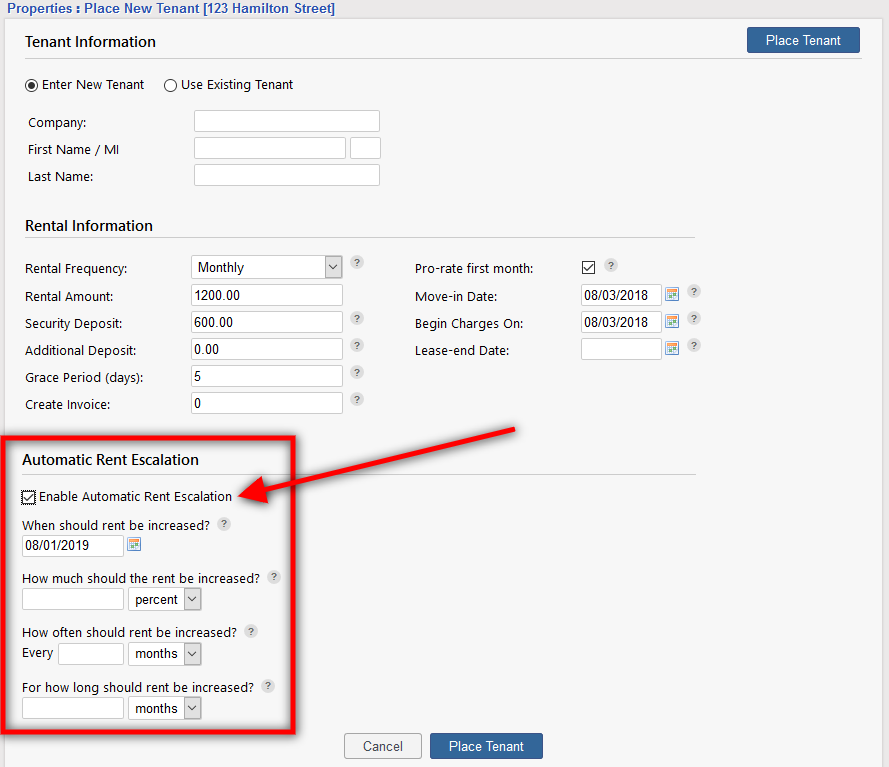The height and width of the screenshot is (767, 889).
Task: Click the Place Tenant button at the top
Action: pyautogui.click(x=803, y=40)
